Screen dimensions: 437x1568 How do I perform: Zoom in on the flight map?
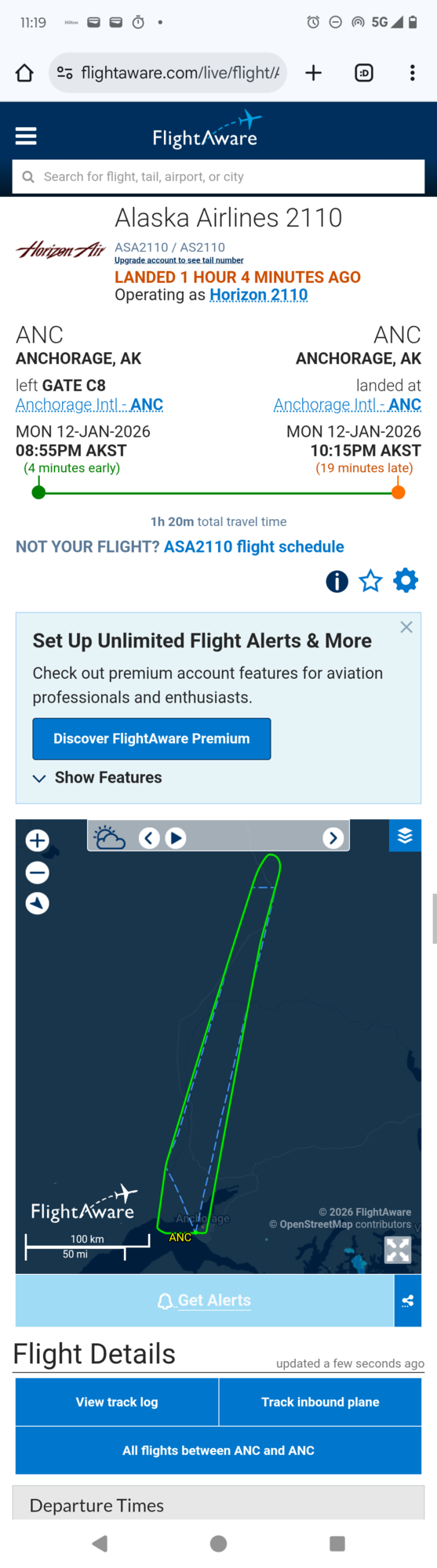[x=38, y=840]
